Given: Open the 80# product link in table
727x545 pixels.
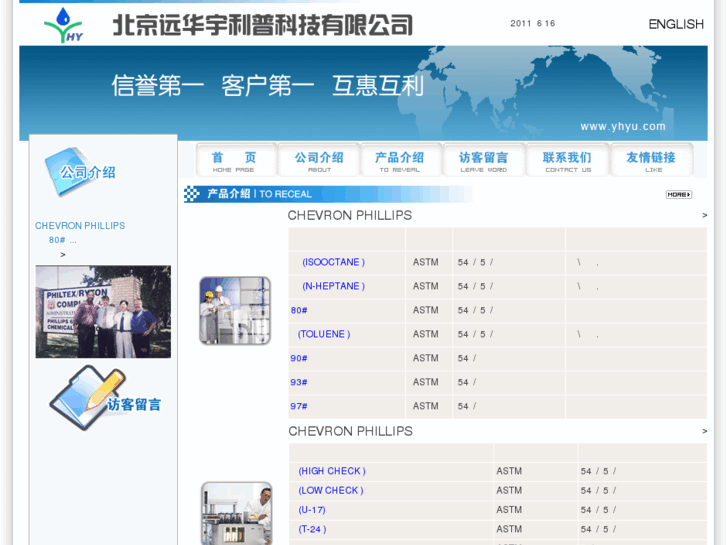Looking at the screenshot, I should point(299,310).
